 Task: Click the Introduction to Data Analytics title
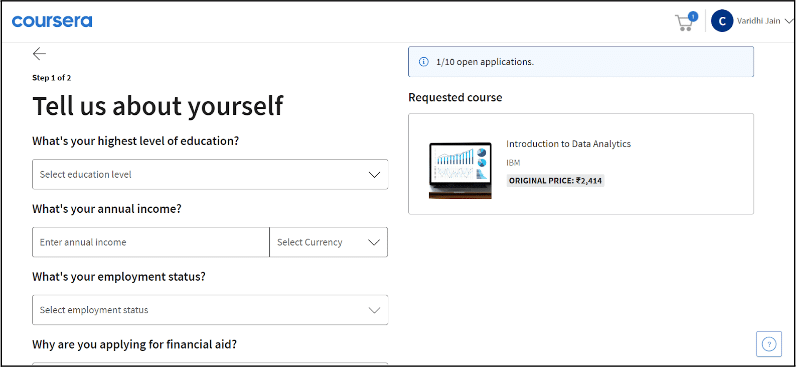point(568,144)
